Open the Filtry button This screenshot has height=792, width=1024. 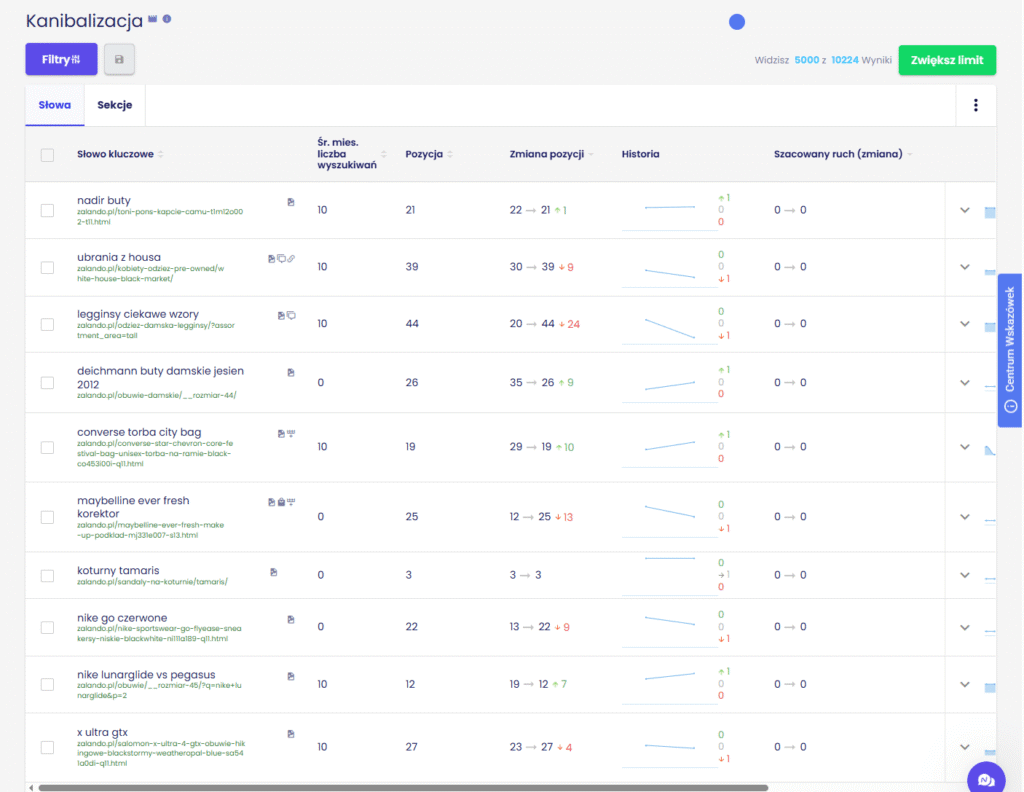(x=61, y=59)
